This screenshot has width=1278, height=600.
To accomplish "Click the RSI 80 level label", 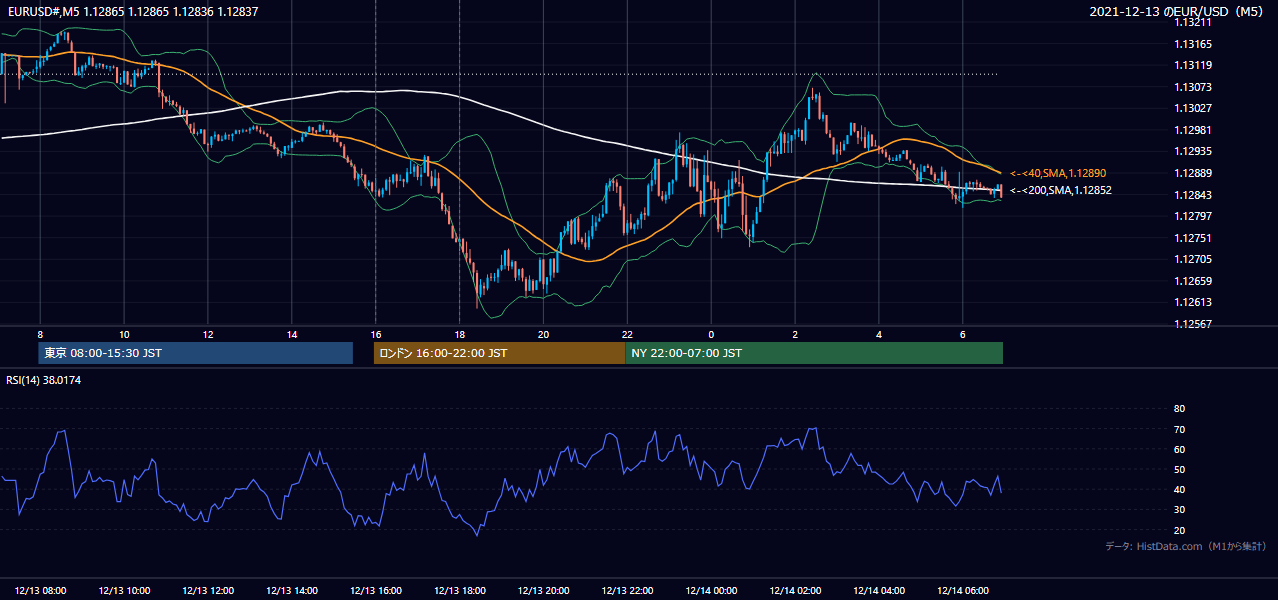I will click(1179, 409).
